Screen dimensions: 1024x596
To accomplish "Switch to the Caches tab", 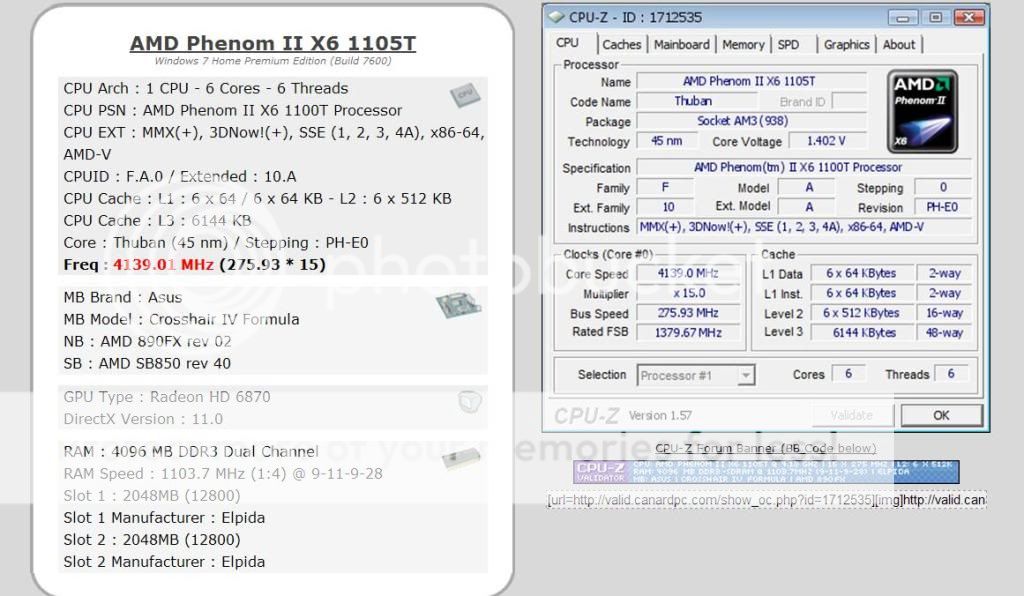I will point(621,45).
